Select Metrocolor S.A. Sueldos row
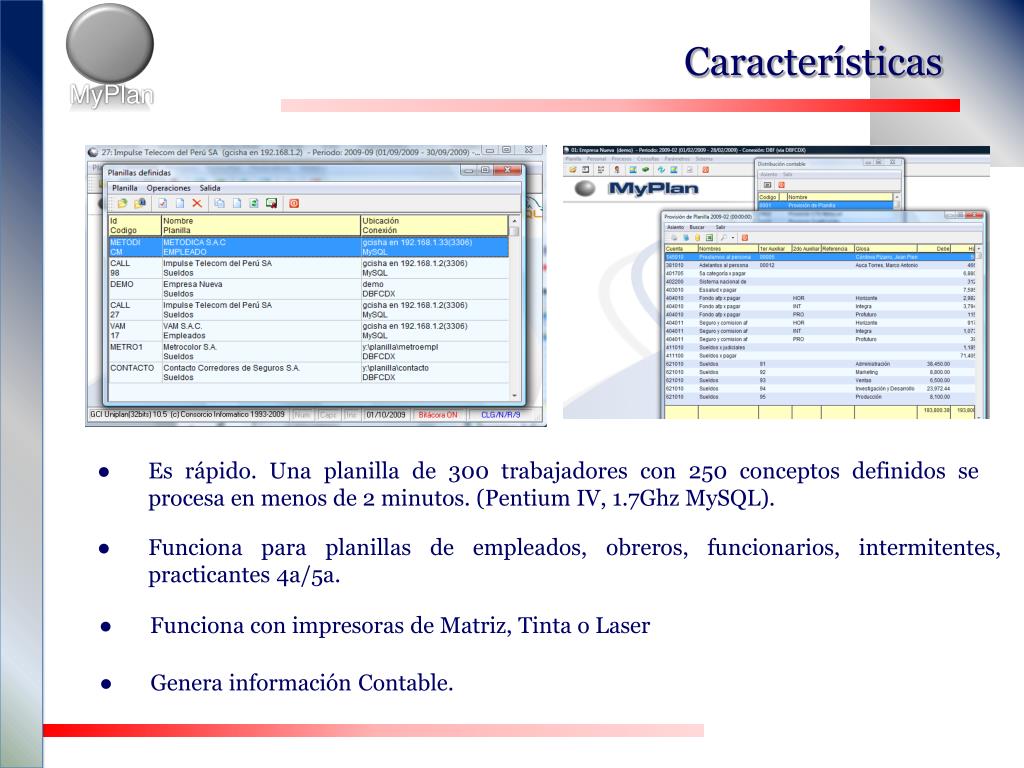This screenshot has height=768, width=1024. pyautogui.click(x=308, y=351)
